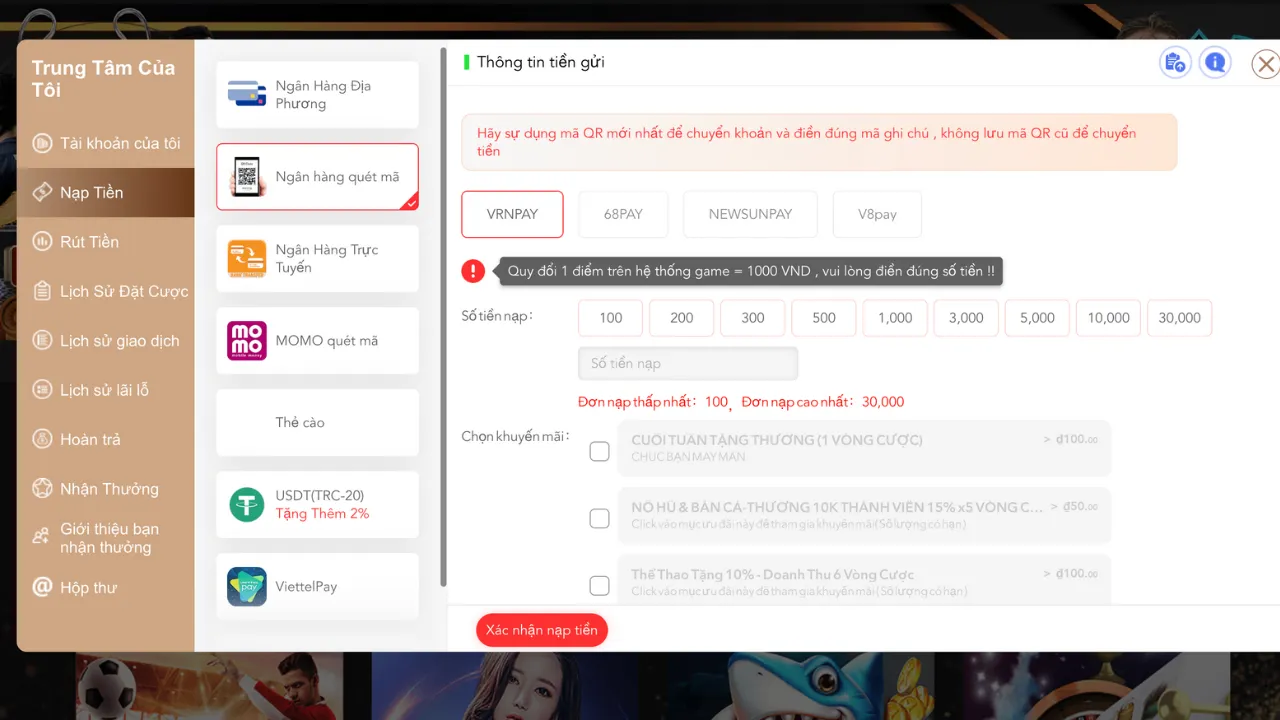Open the blue info icon

1215,63
